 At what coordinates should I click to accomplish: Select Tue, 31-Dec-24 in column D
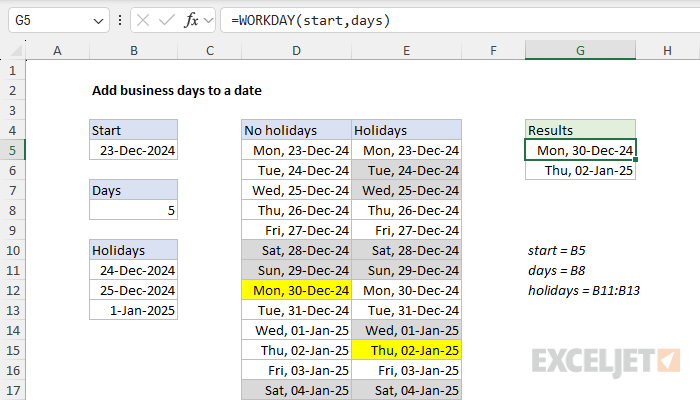coord(296,310)
